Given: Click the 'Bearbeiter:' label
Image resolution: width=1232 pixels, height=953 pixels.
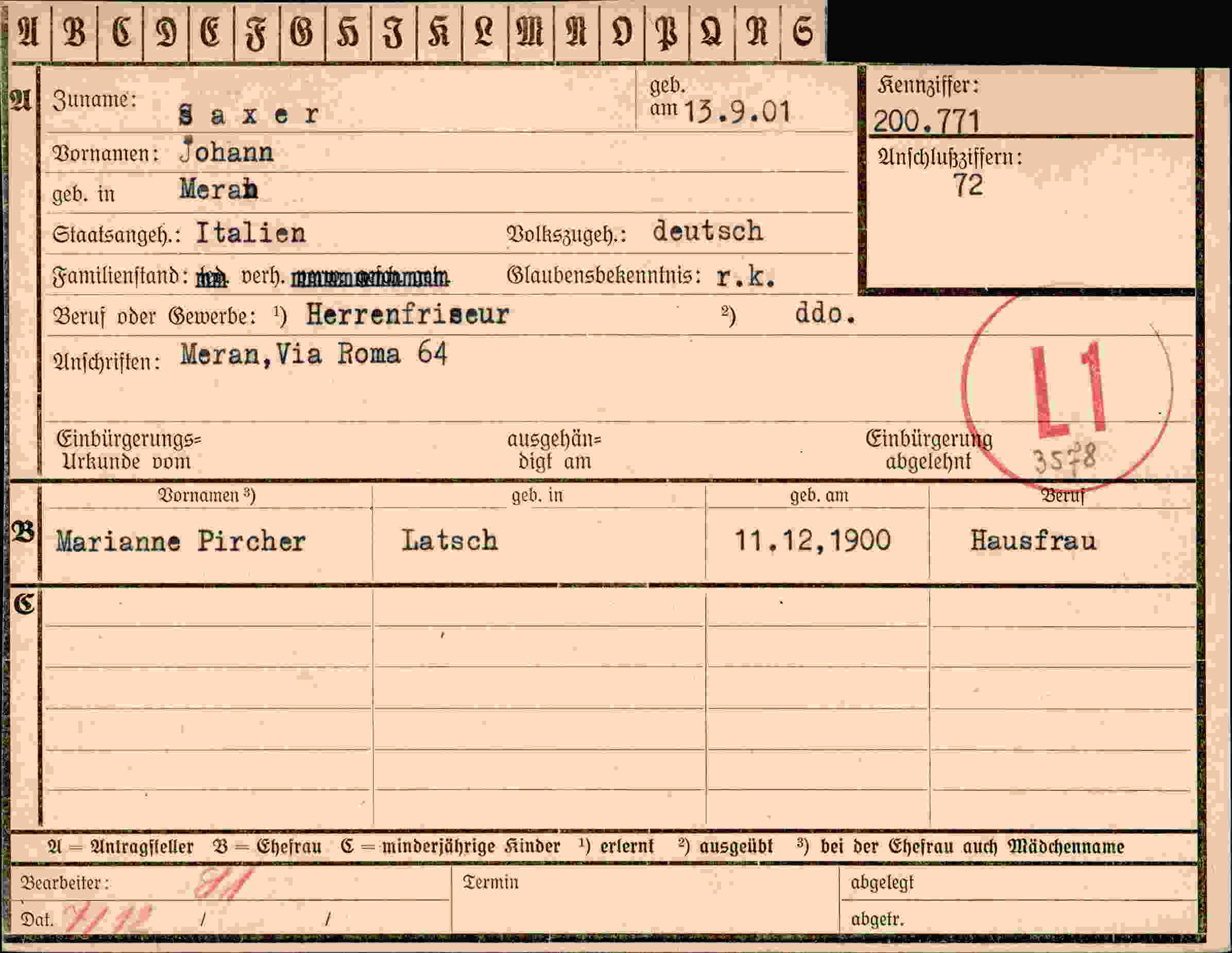Looking at the screenshot, I should 65,882.
